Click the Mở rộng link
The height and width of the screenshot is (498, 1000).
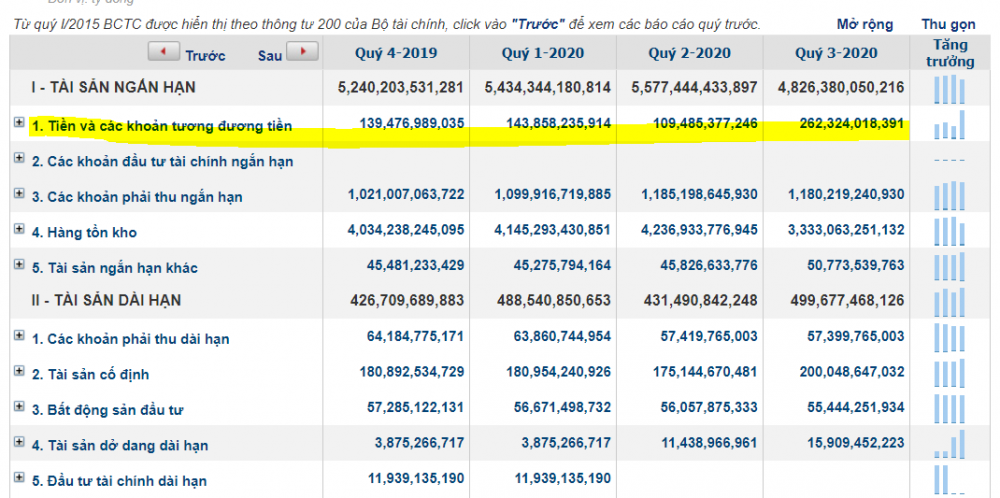click(865, 25)
